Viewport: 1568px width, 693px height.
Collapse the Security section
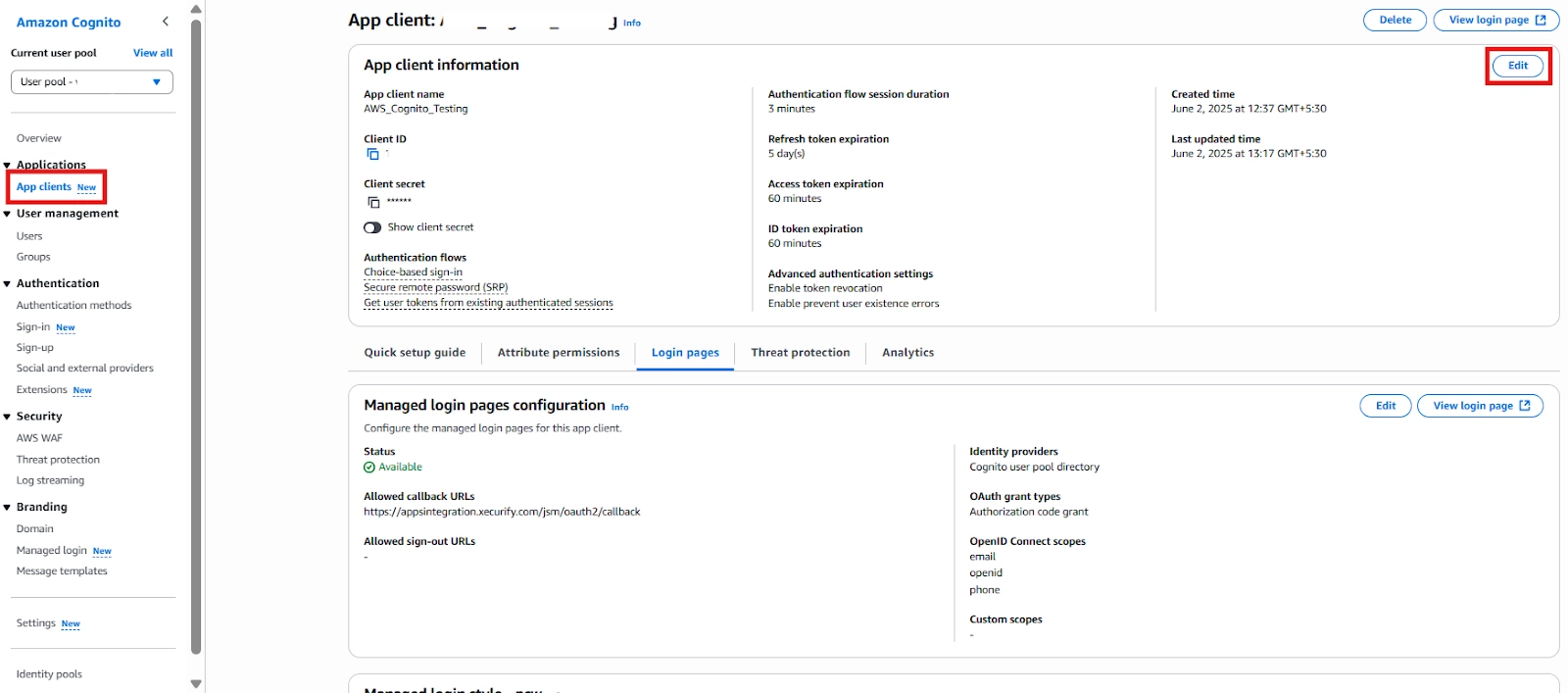tap(7, 417)
